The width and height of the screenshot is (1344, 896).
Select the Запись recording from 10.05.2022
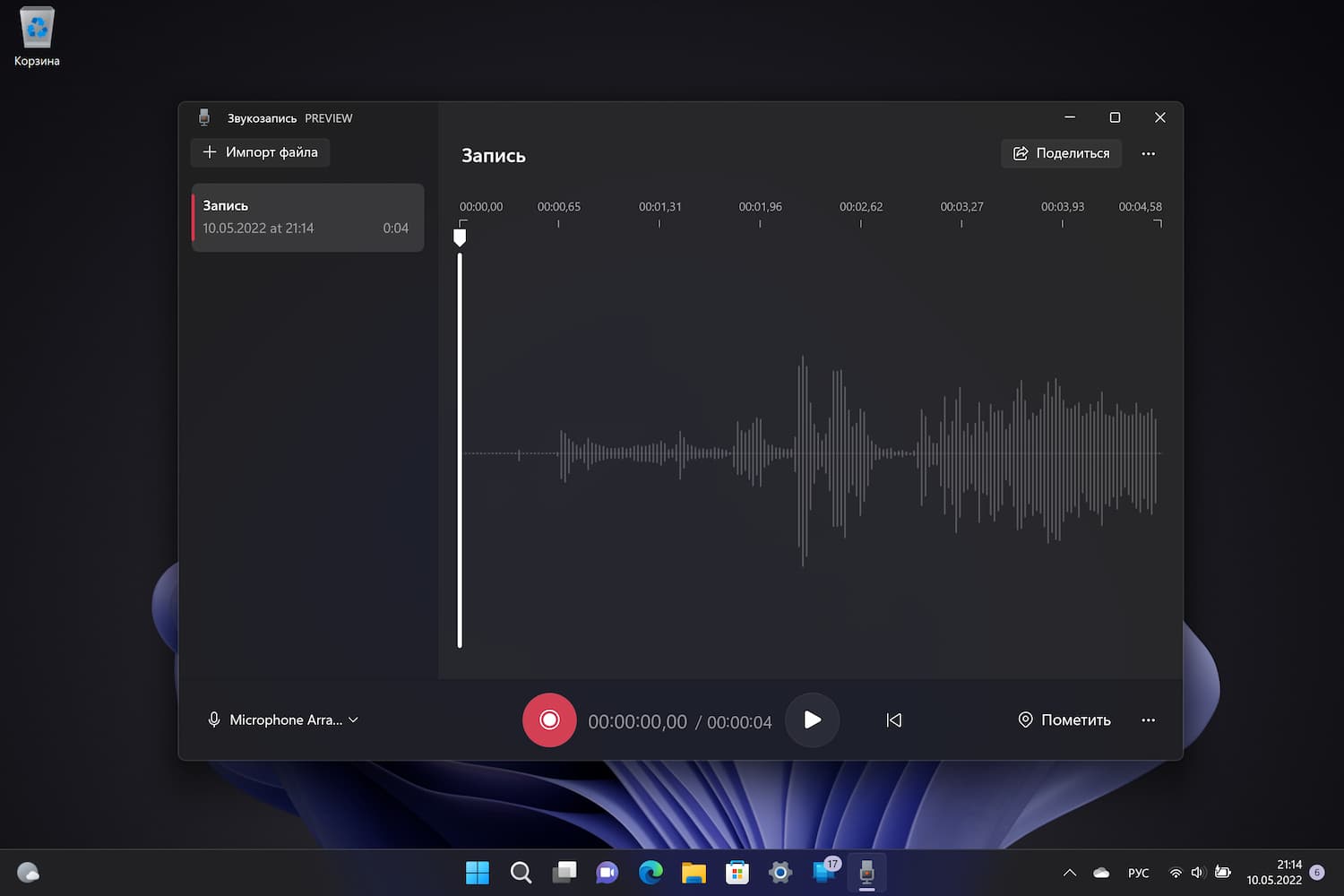pos(307,217)
